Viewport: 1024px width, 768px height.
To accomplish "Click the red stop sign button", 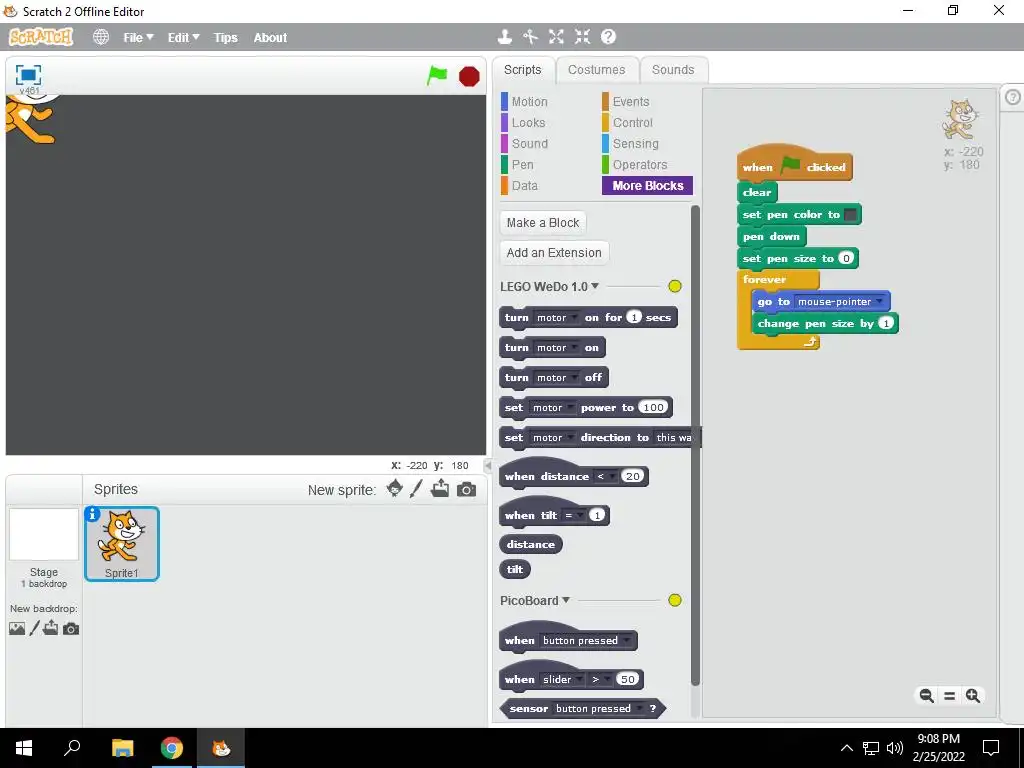I will point(469,76).
